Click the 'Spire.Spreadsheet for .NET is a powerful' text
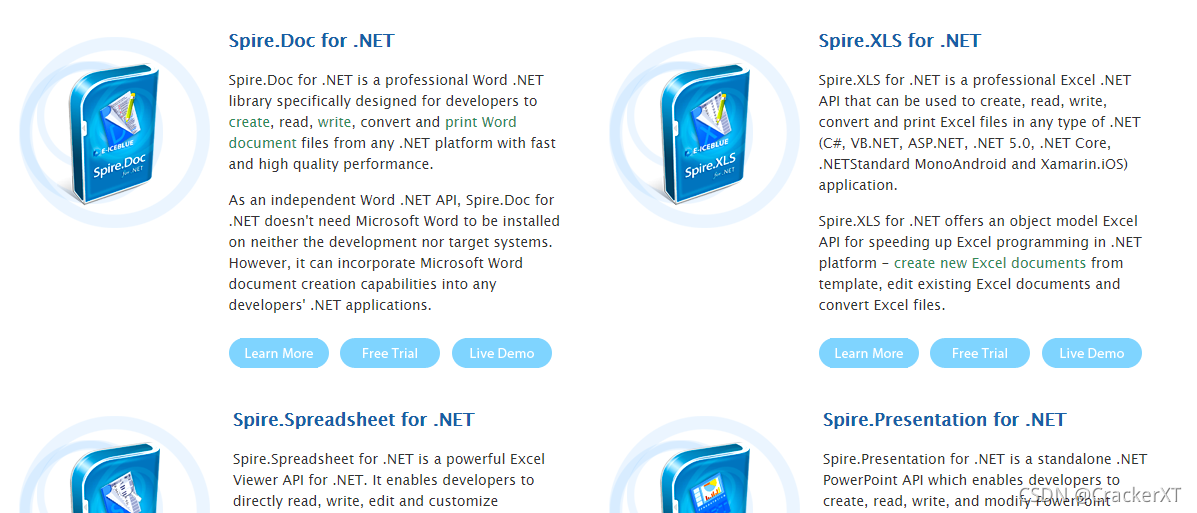1197x513 pixels. [389, 480]
